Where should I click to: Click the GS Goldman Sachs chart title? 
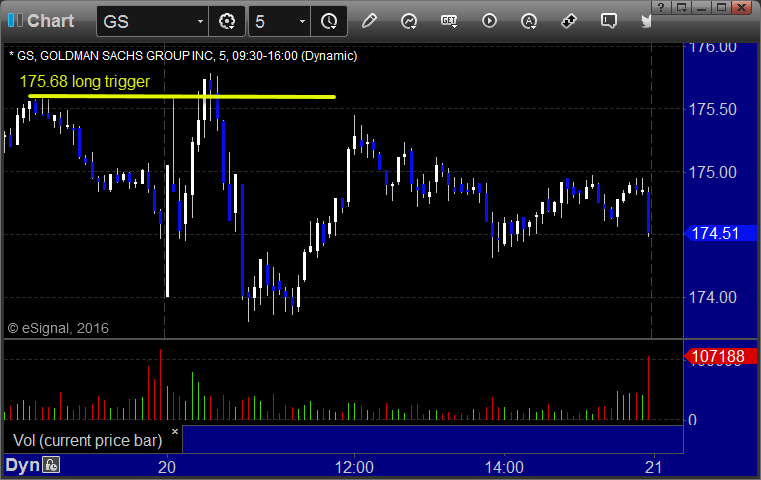click(183, 56)
